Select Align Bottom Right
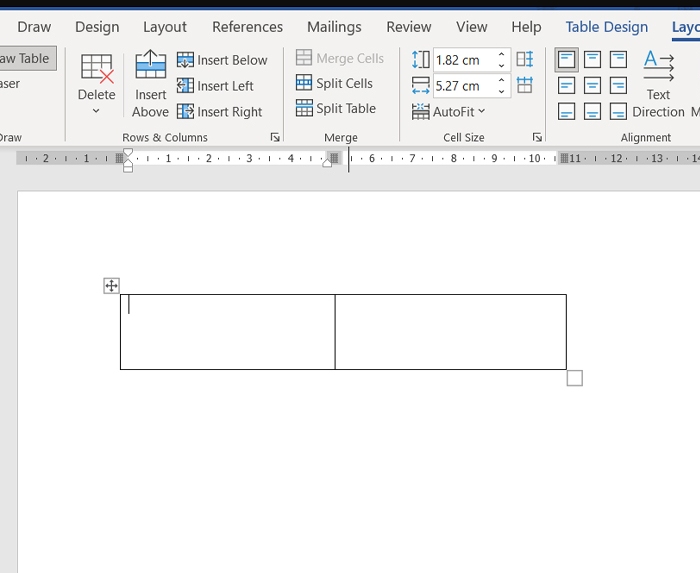The image size is (700, 573). pos(618,111)
